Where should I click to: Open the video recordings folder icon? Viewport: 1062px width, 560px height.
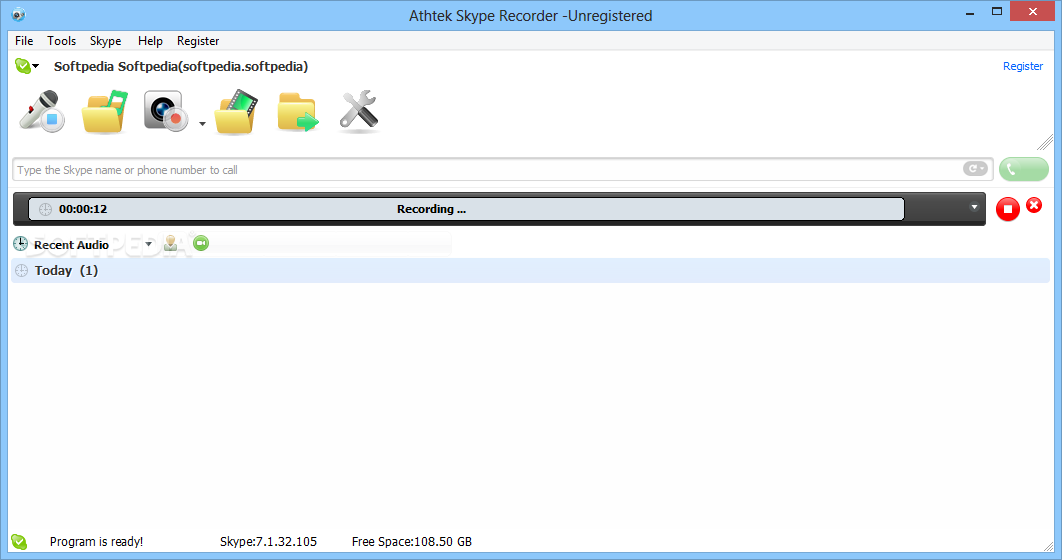click(x=236, y=111)
